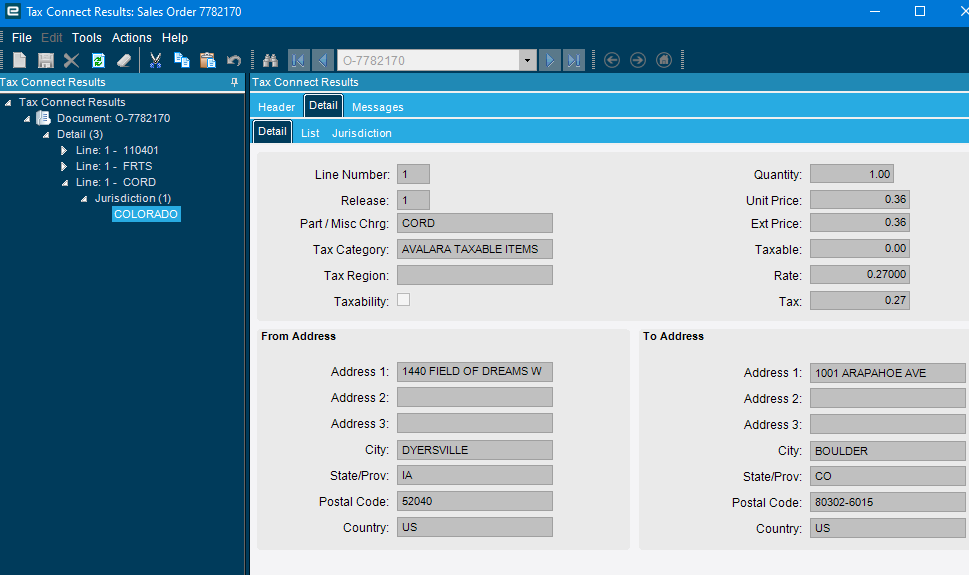969x575 pixels.
Task: Go to the last record
Action: pos(573,60)
